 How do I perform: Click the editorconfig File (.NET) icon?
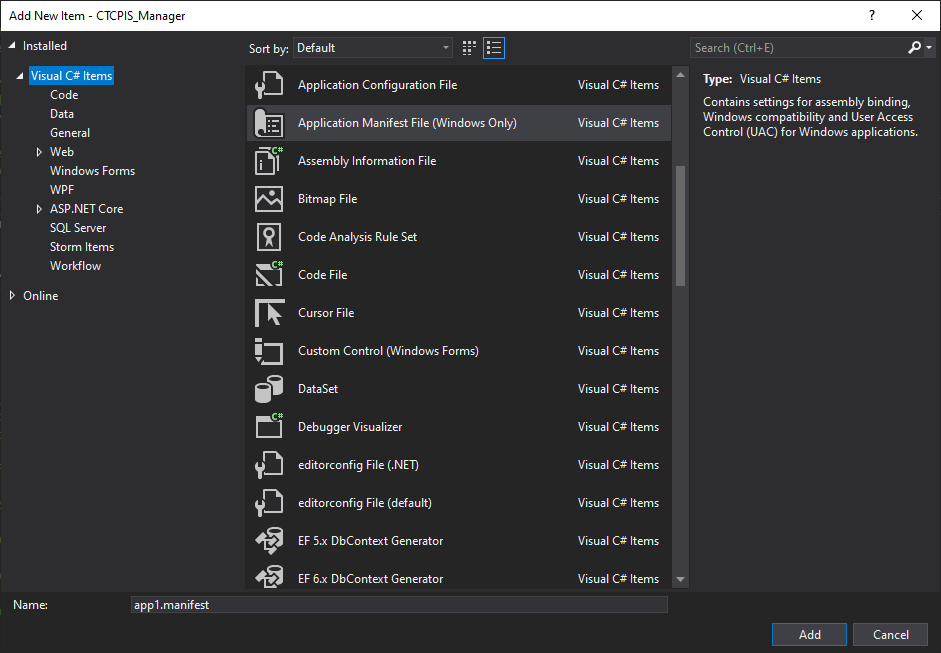(x=269, y=465)
